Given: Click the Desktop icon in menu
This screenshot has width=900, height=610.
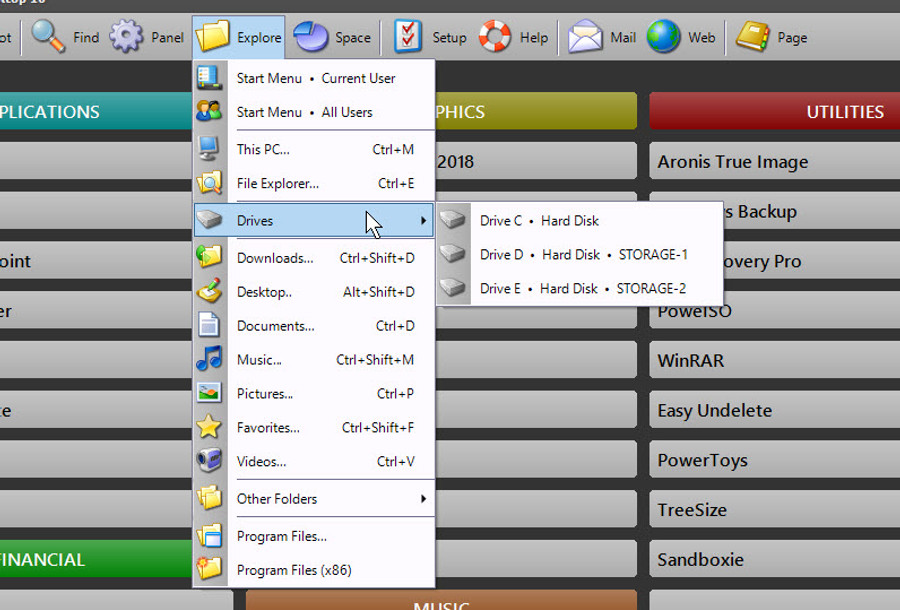Looking at the screenshot, I should coord(209,291).
